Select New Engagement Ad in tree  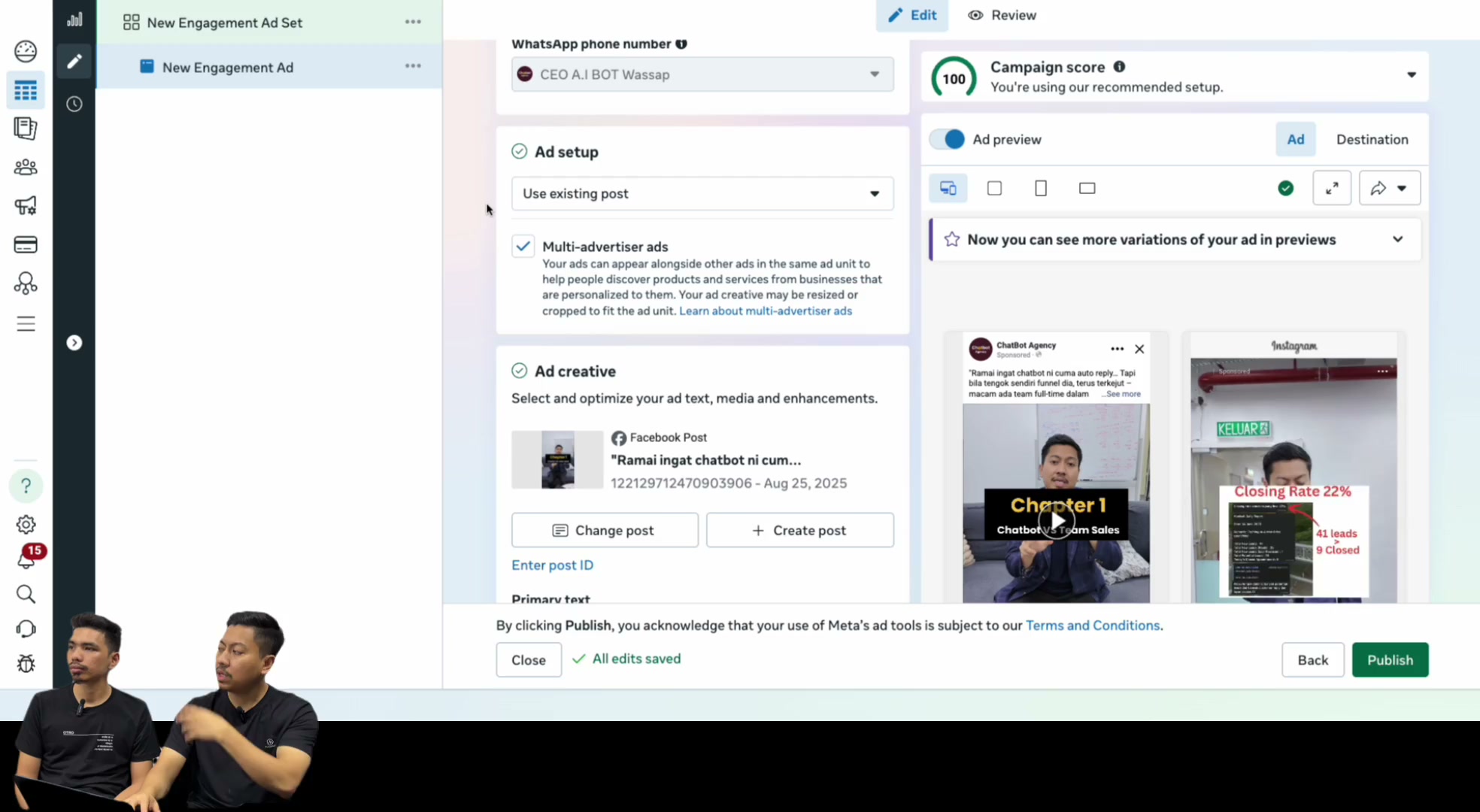[228, 67]
